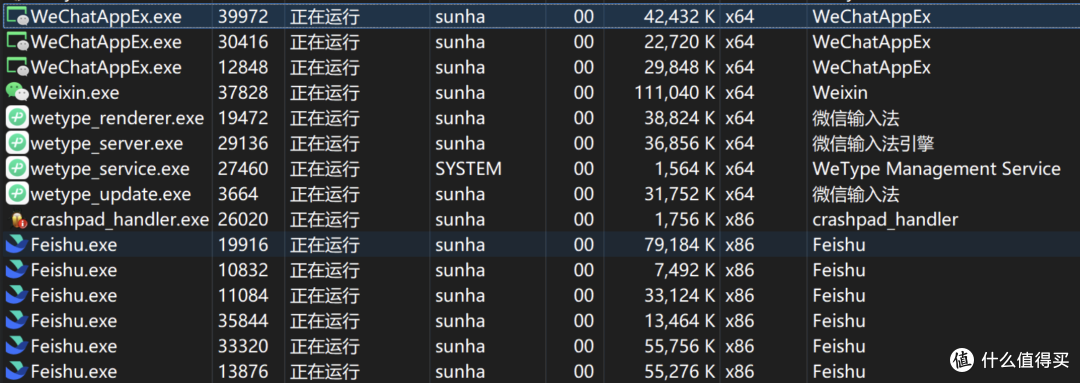Click the Feishu icon for PID 33320
Viewport: 1080px width, 383px height.
pyautogui.click(x=17, y=346)
